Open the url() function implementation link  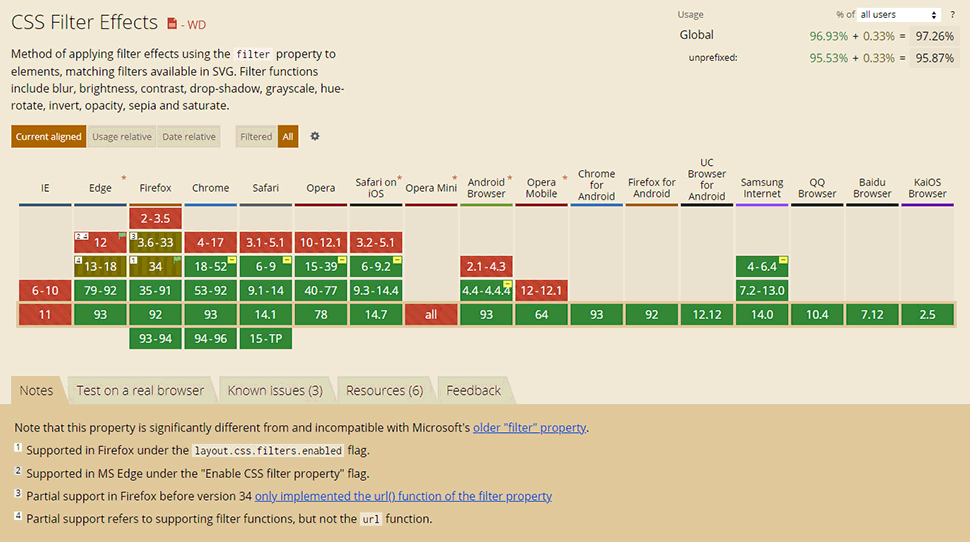403,496
